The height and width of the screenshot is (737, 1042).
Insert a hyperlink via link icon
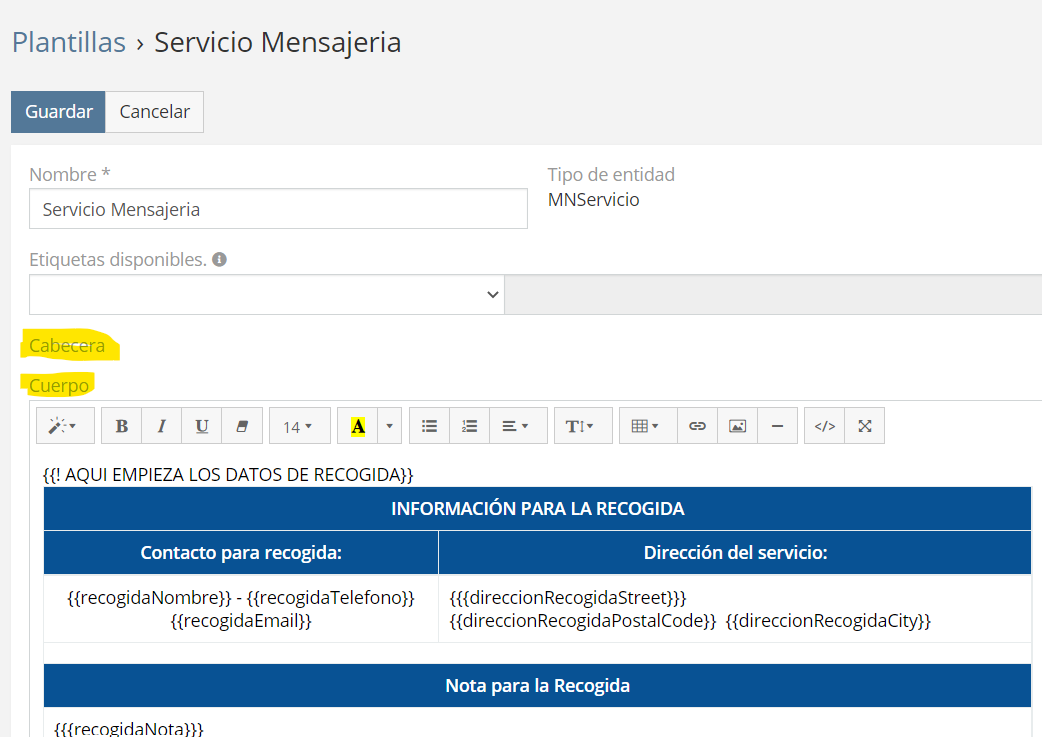pos(697,426)
